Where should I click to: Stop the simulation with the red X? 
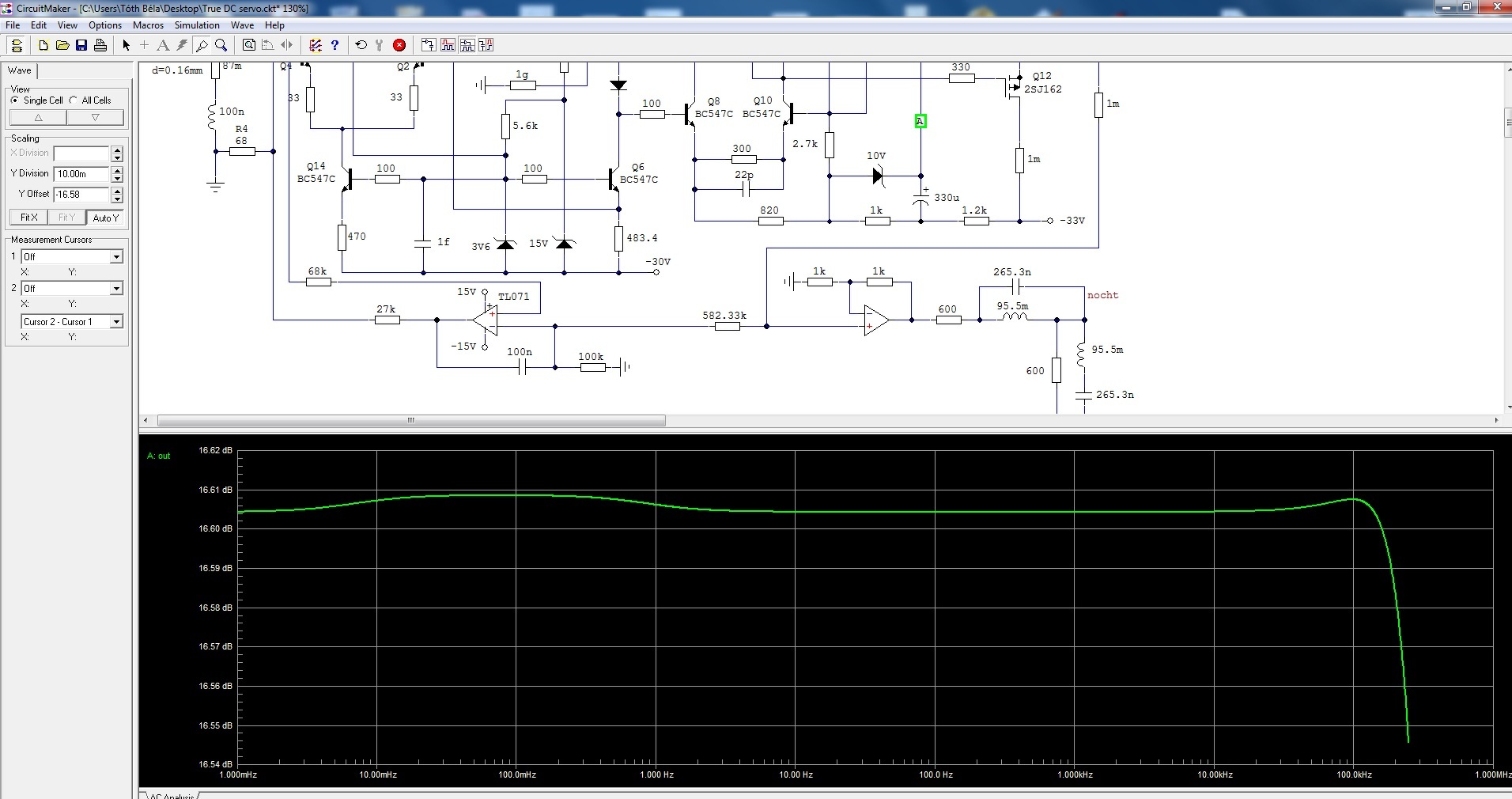tap(399, 46)
